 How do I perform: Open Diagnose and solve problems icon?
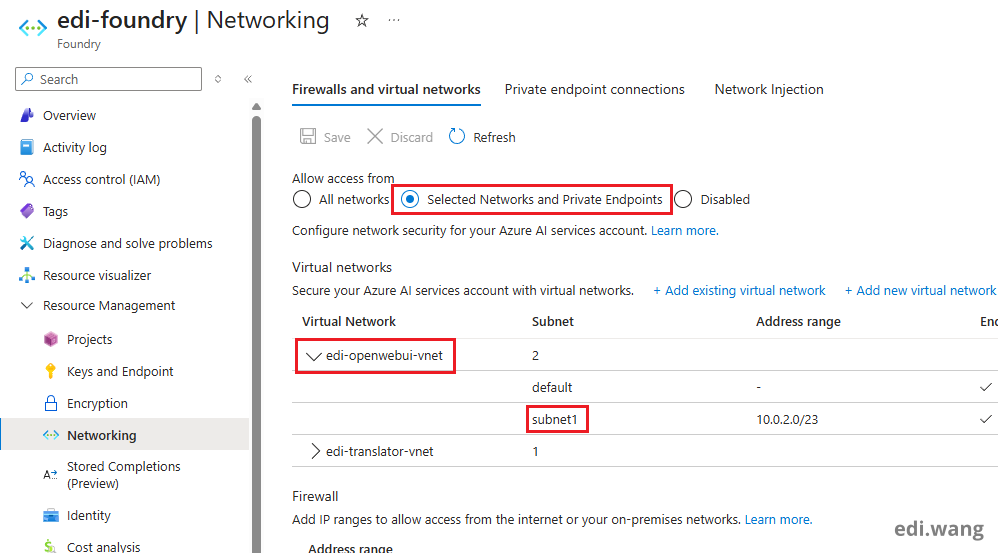click(x=27, y=243)
